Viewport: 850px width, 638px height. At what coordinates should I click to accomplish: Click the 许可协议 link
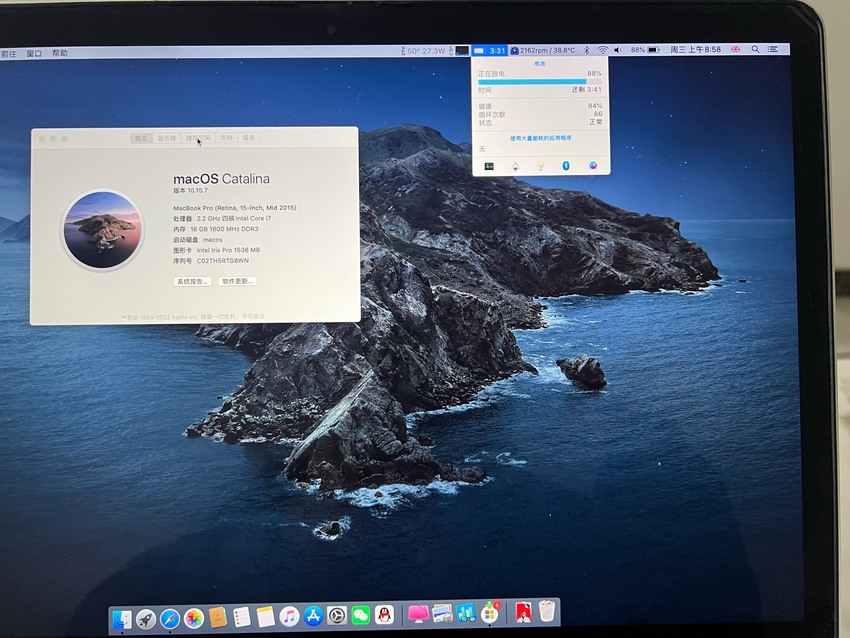(x=253, y=317)
